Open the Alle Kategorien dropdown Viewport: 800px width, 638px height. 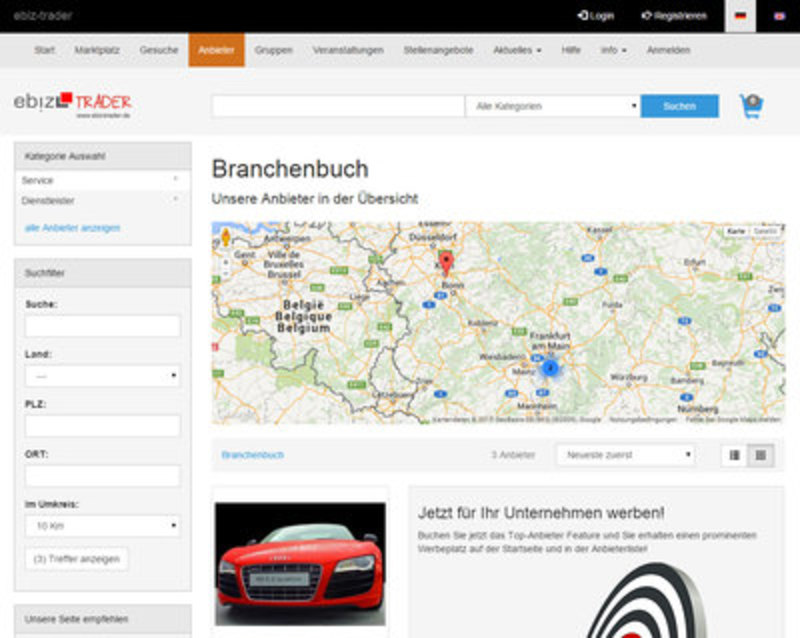tap(553, 106)
